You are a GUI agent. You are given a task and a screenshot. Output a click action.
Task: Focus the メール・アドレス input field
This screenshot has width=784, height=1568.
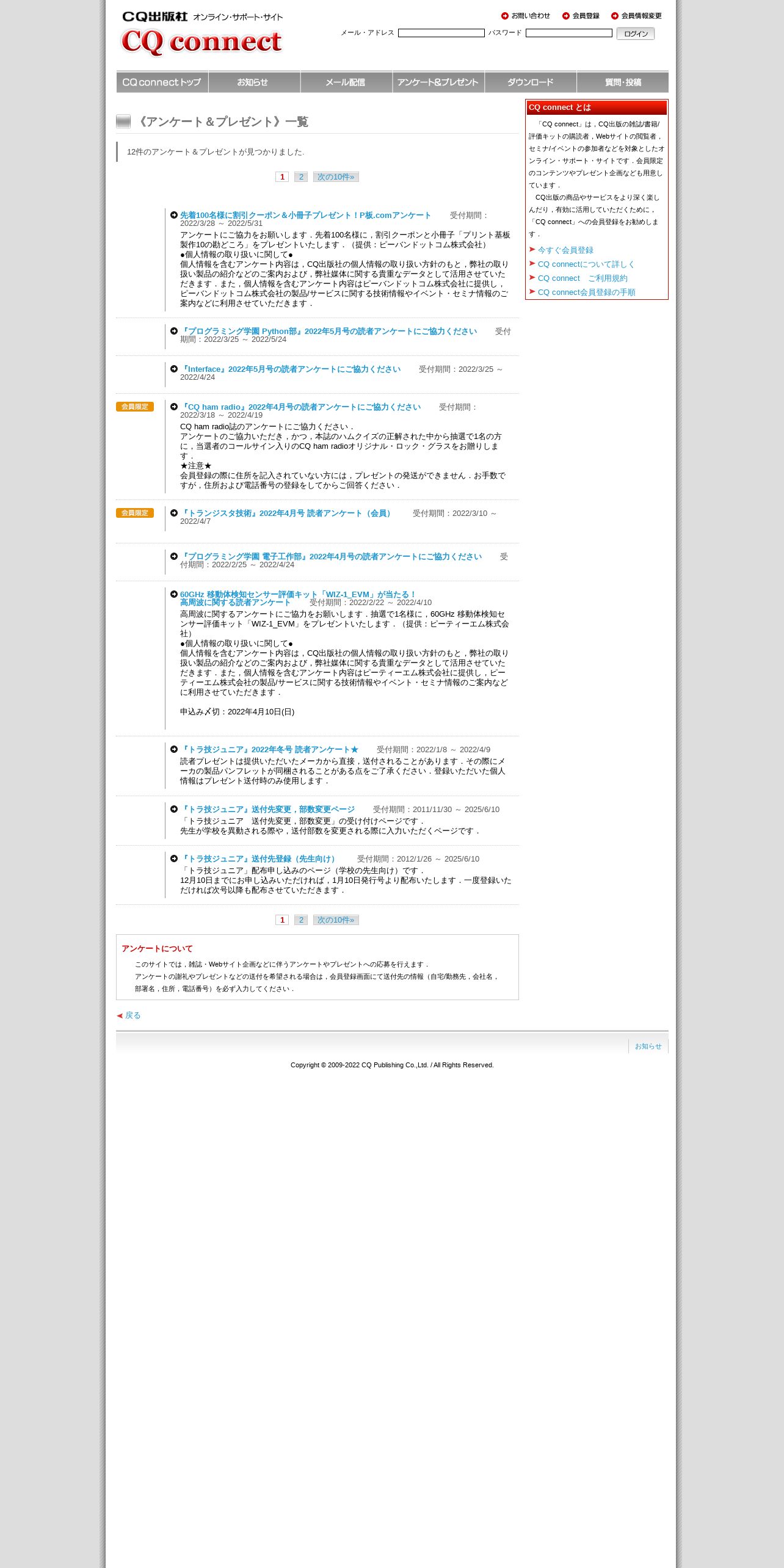click(x=441, y=33)
